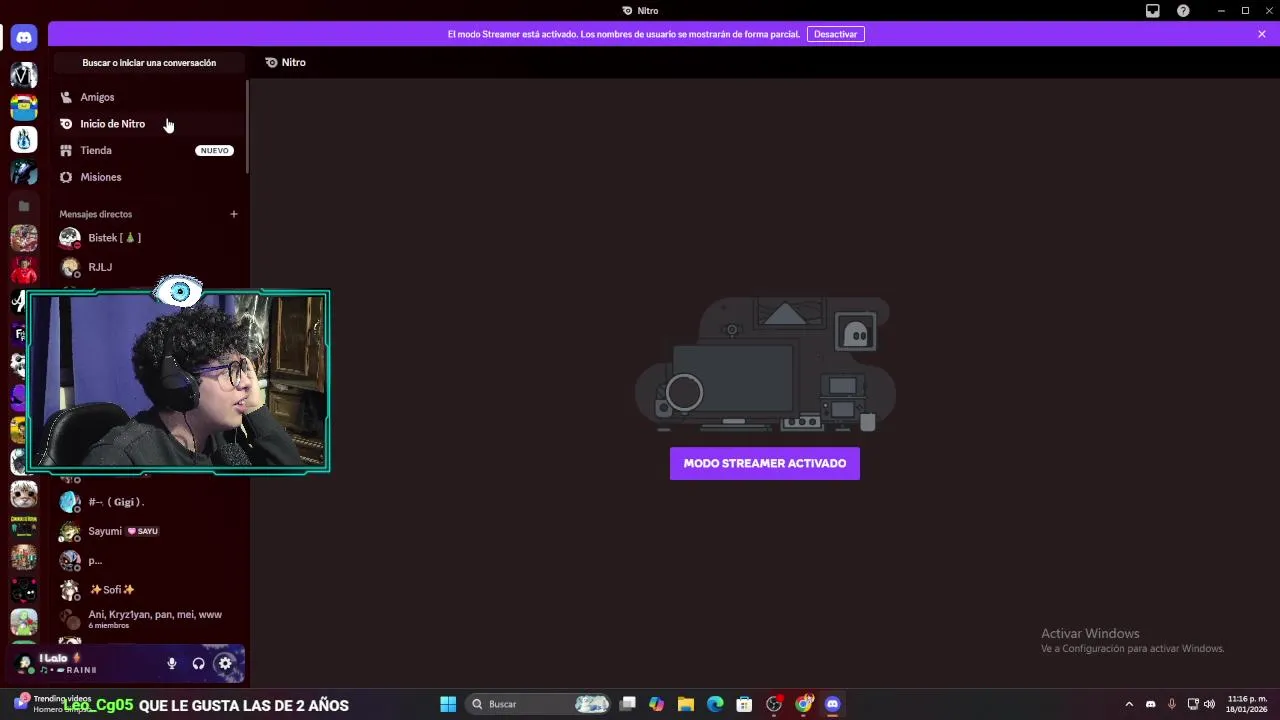Create new direct message with plus icon
The image size is (1280, 720).
(234, 214)
